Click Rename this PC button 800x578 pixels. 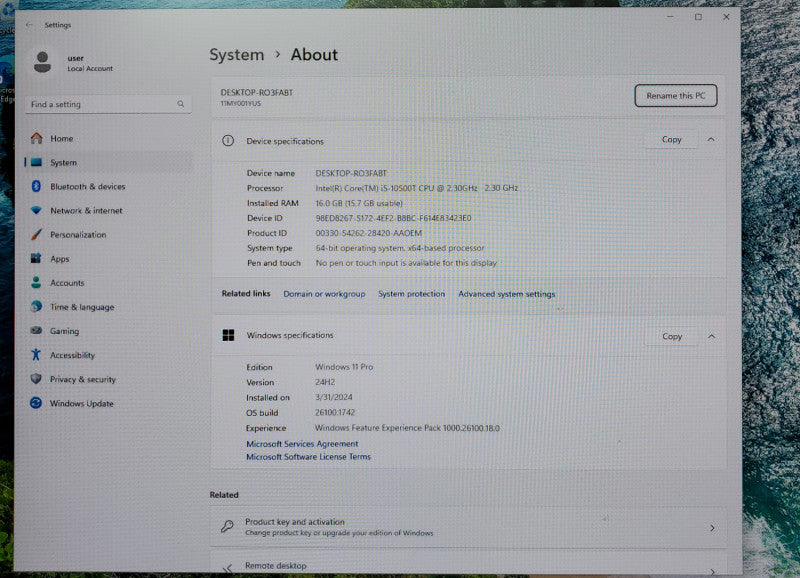(676, 95)
